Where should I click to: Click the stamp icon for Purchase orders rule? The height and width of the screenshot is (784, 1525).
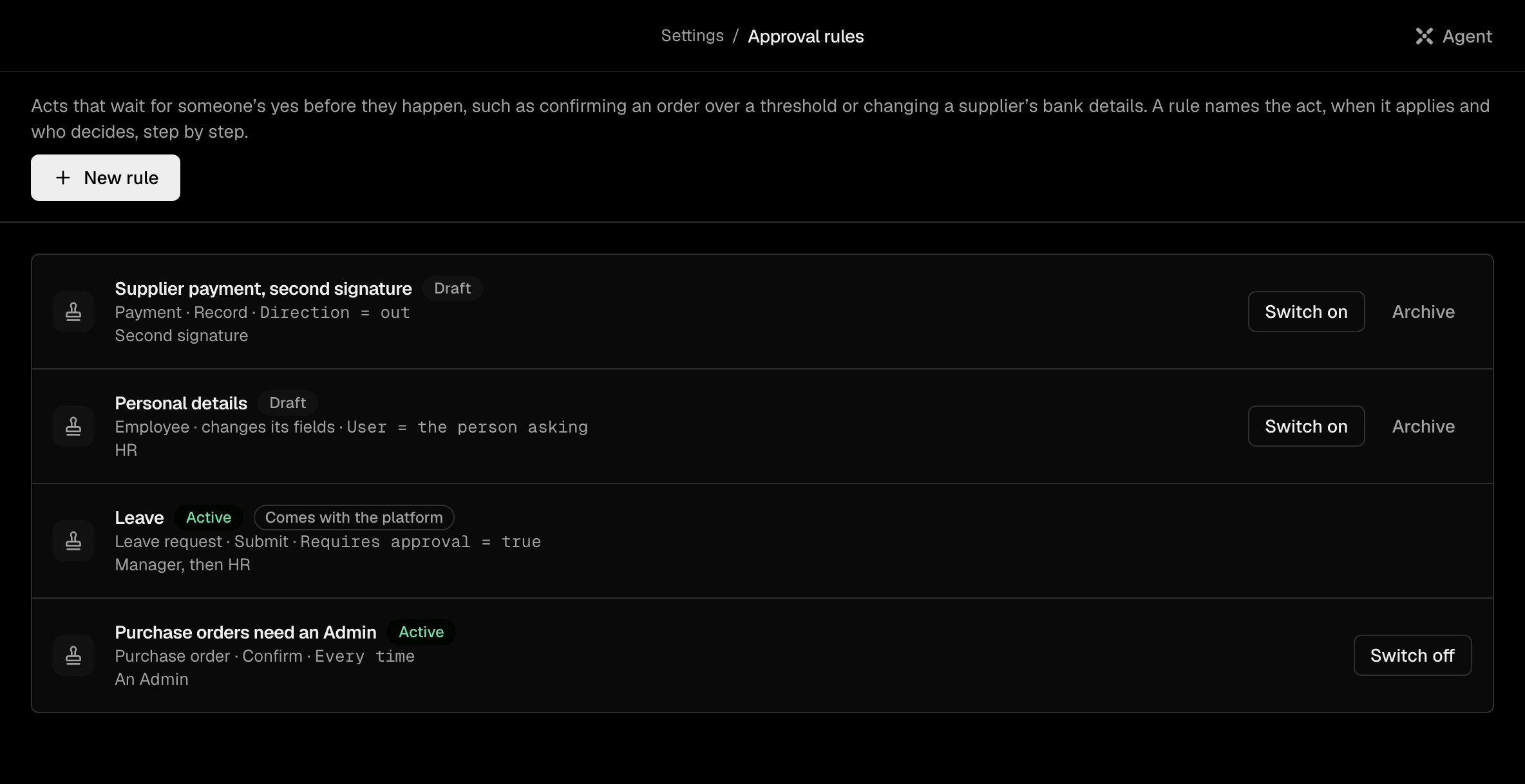coord(73,655)
